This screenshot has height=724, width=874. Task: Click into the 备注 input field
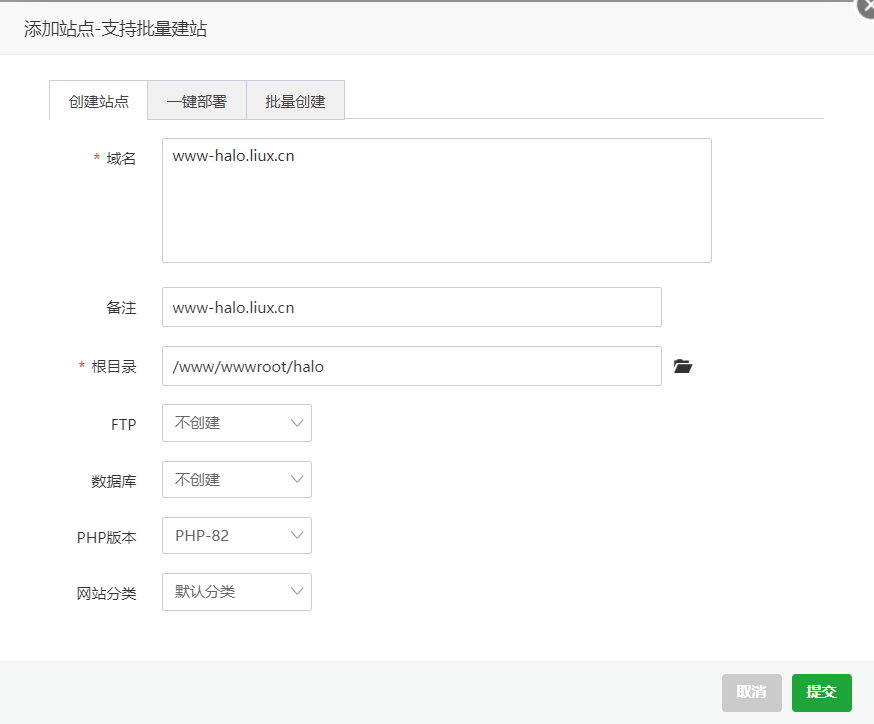click(411, 307)
